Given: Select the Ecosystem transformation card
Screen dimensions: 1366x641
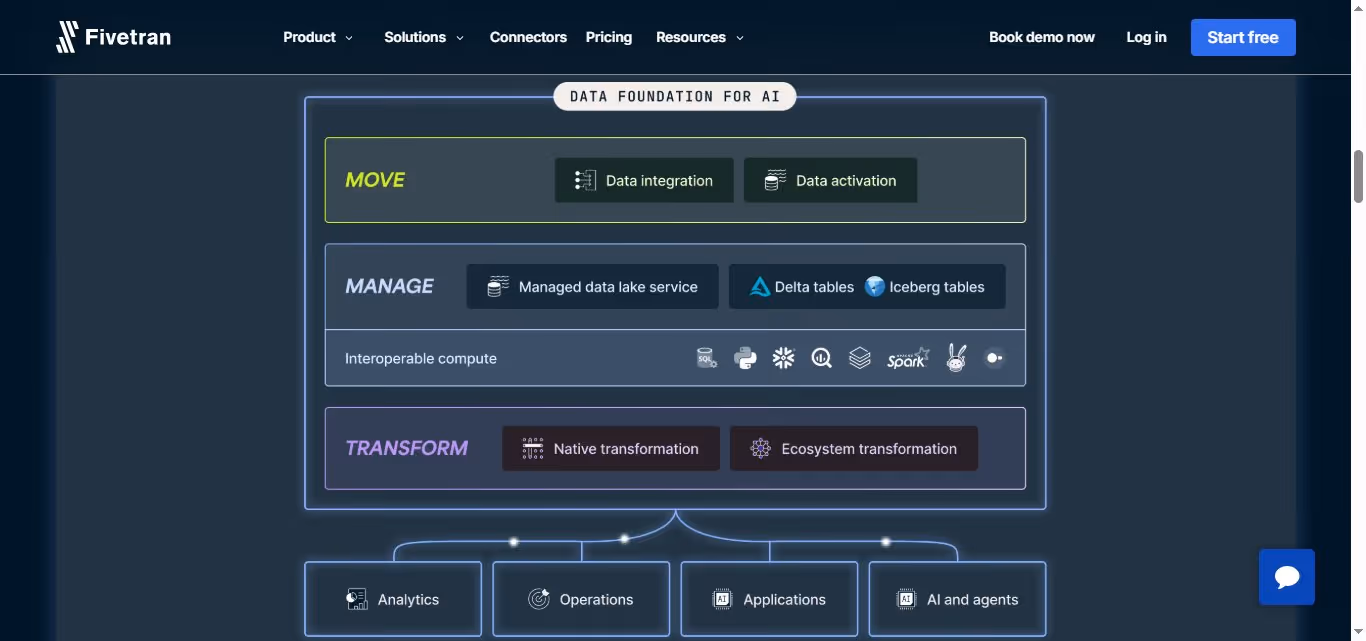Looking at the screenshot, I should (854, 448).
